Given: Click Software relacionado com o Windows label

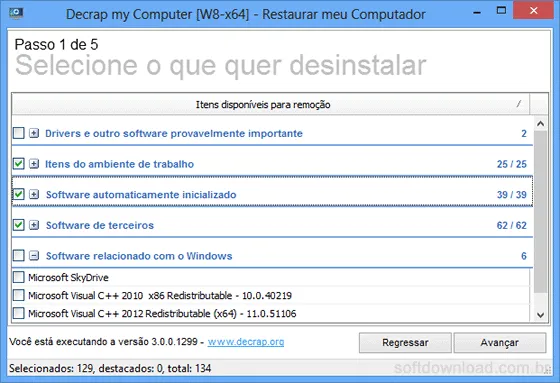Looking at the screenshot, I should [x=139, y=256].
